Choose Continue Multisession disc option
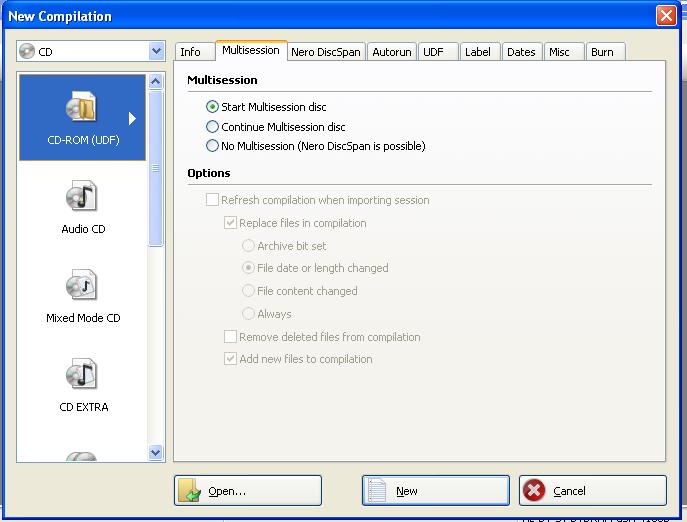 coord(212,127)
